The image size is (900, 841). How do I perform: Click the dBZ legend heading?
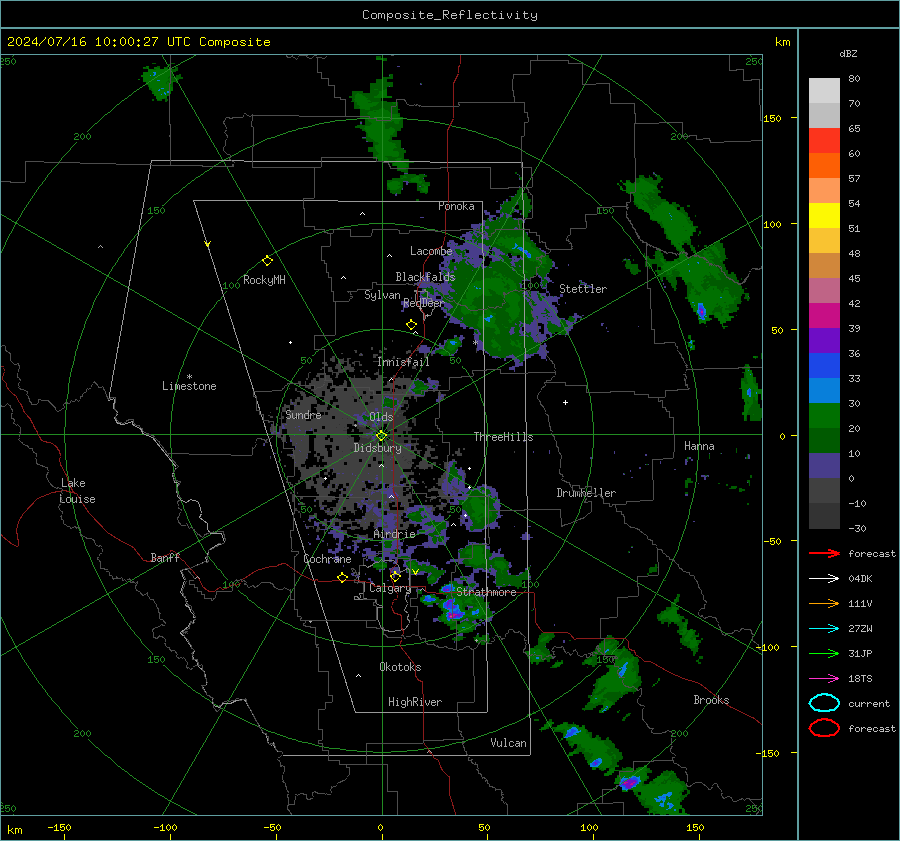848,53
